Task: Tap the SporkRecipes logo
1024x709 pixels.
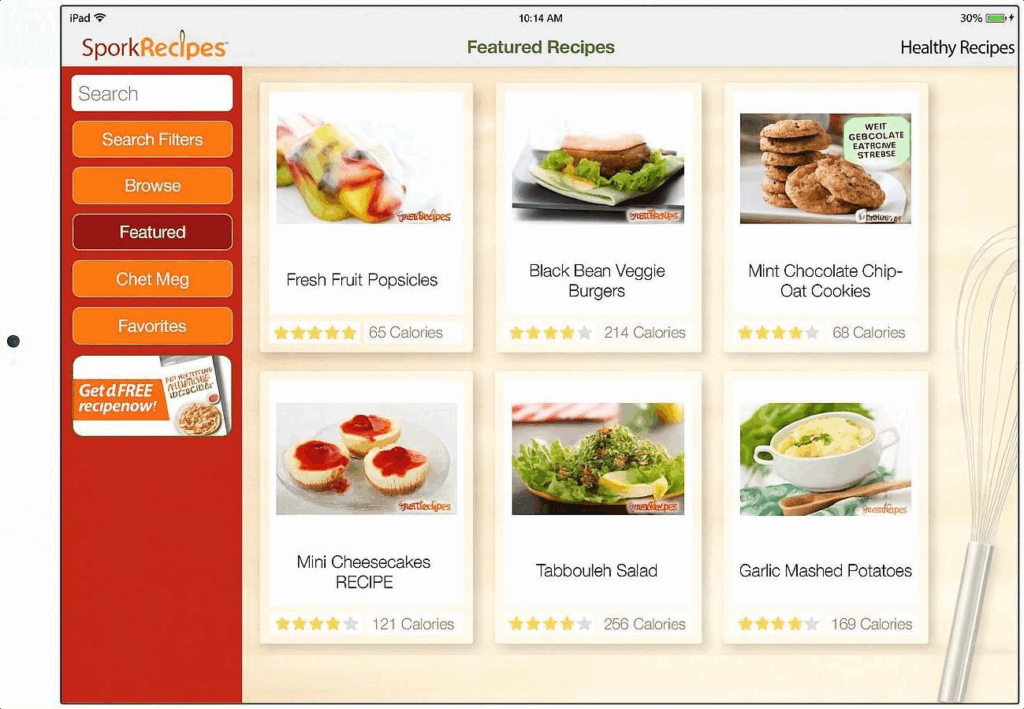Action: click(155, 46)
